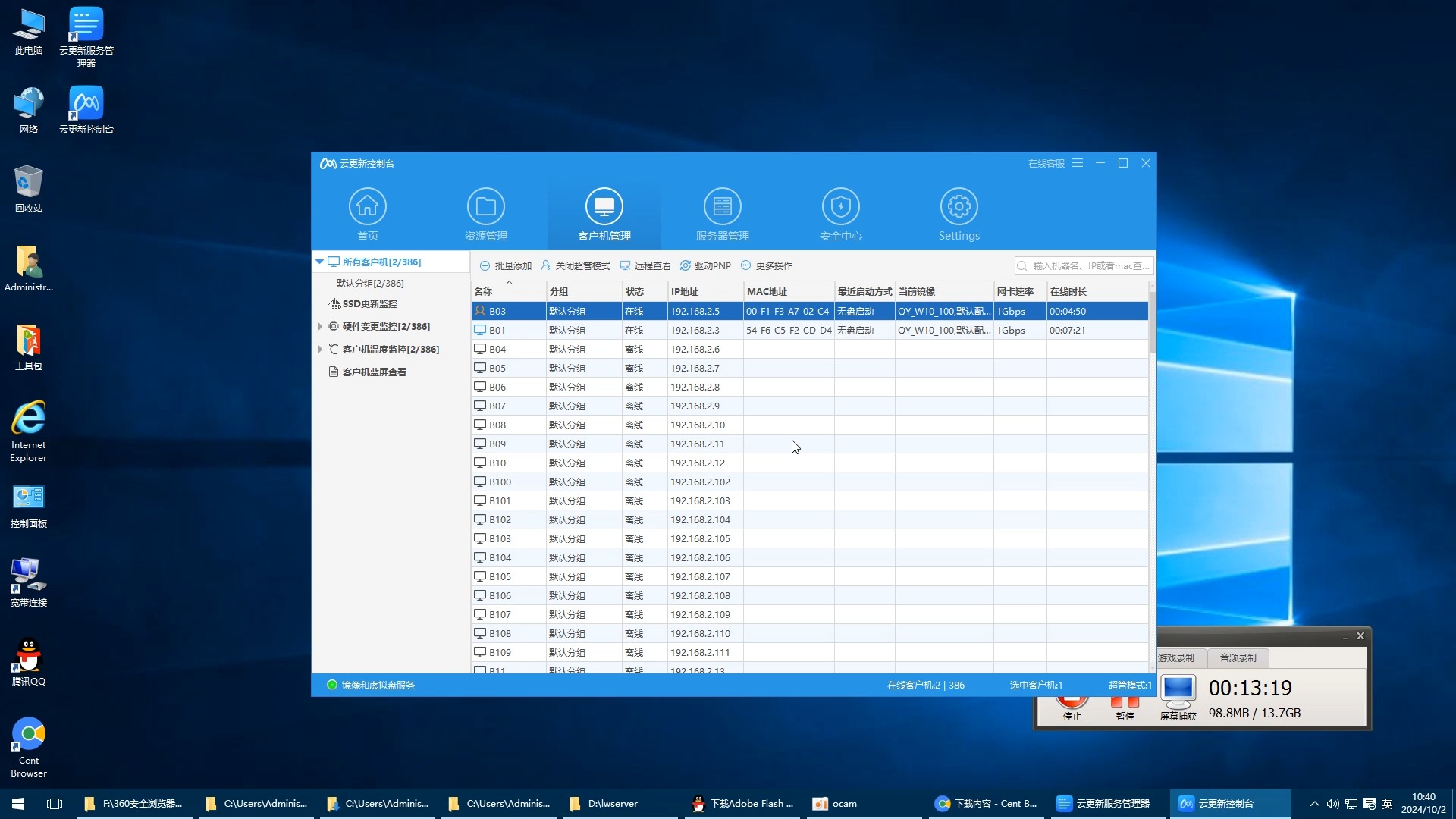Open the 更多操作 more actions dropdown
This screenshot has height=819, width=1456.
point(767,266)
